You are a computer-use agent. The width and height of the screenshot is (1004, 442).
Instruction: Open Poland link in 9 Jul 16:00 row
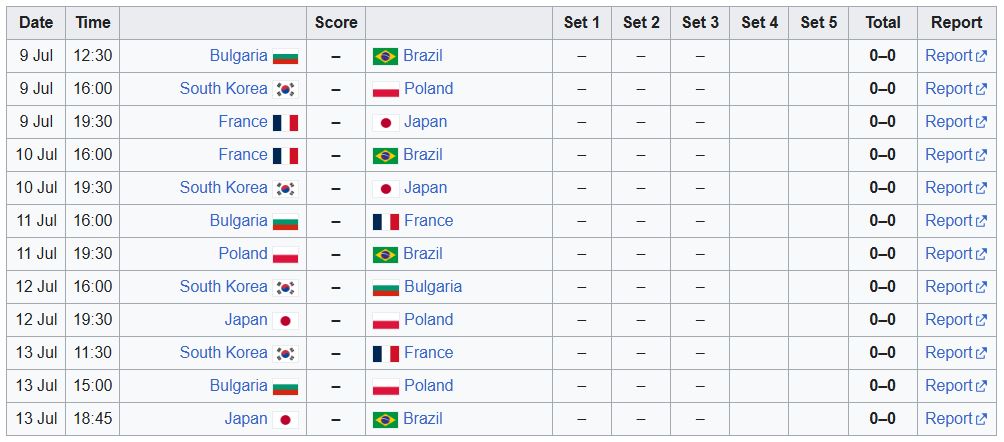[428, 88]
